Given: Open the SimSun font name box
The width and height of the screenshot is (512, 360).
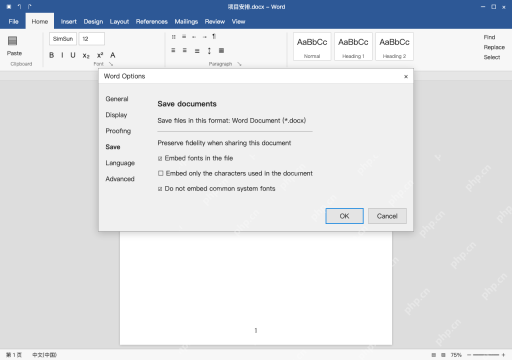Looking at the screenshot, I should pos(63,39).
